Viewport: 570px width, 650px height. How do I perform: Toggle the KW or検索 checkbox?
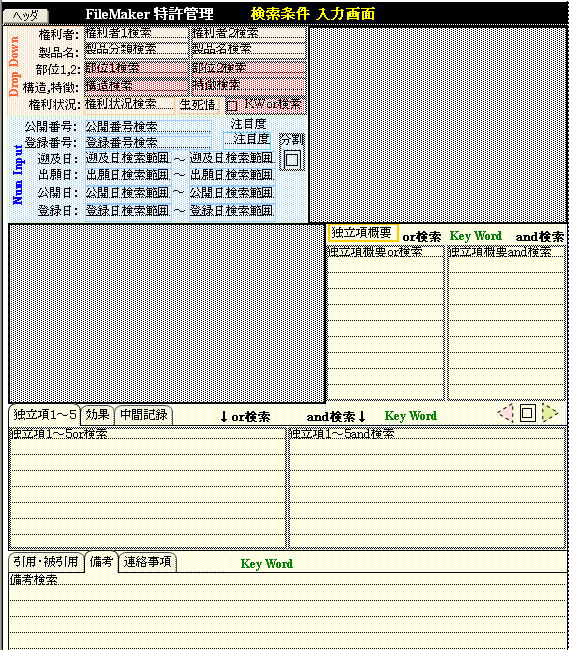(x=232, y=106)
